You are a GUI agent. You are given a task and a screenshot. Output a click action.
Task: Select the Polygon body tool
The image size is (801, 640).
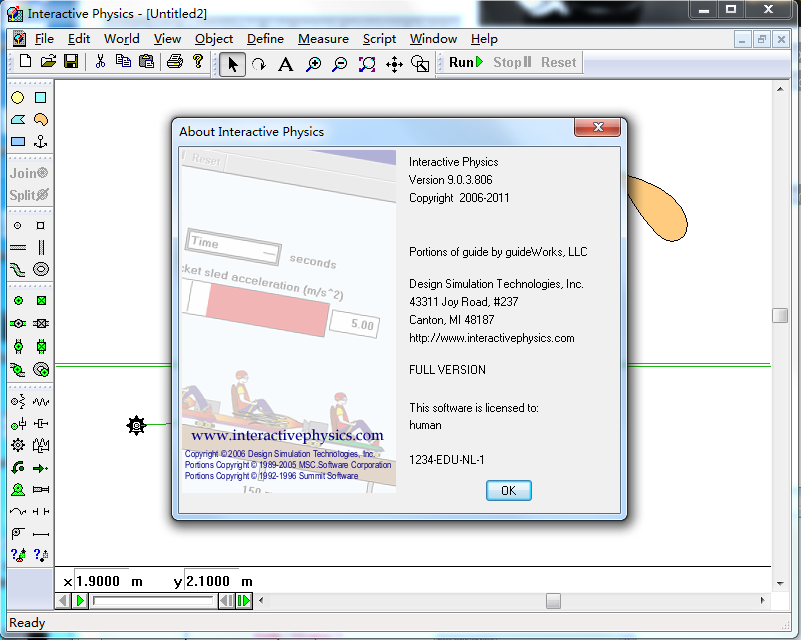click(x=18, y=120)
